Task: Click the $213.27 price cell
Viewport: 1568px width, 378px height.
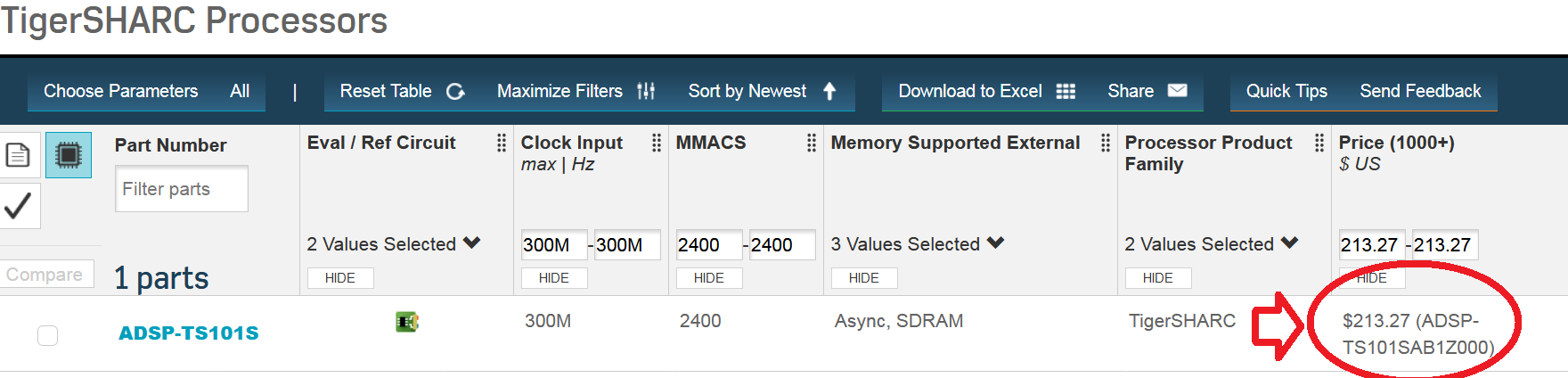Action: pyautogui.click(x=1418, y=334)
